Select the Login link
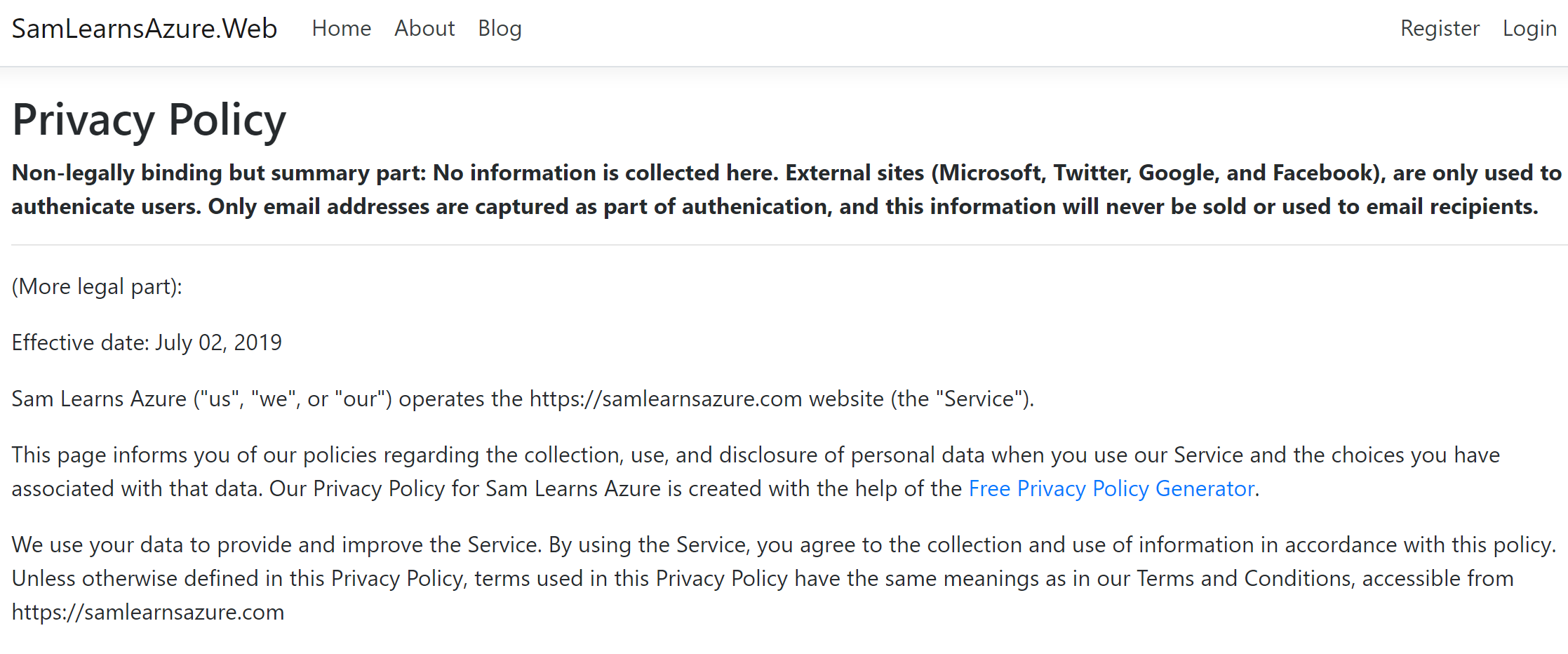Image resolution: width=1568 pixels, height=654 pixels. (1529, 29)
